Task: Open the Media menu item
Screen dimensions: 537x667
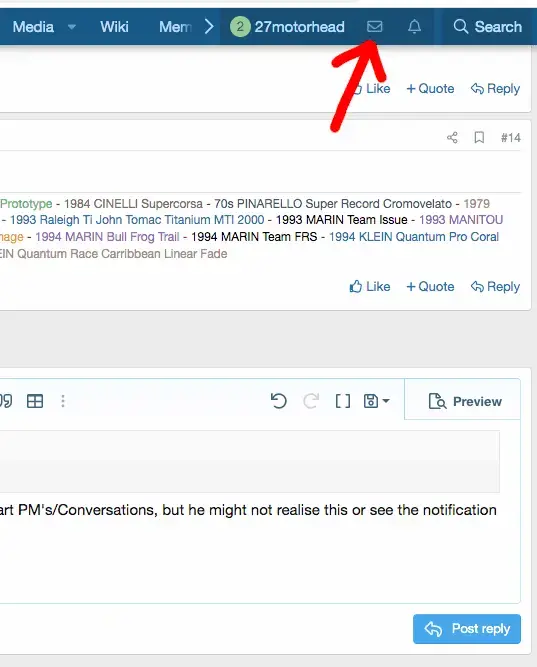Action: (33, 27)
